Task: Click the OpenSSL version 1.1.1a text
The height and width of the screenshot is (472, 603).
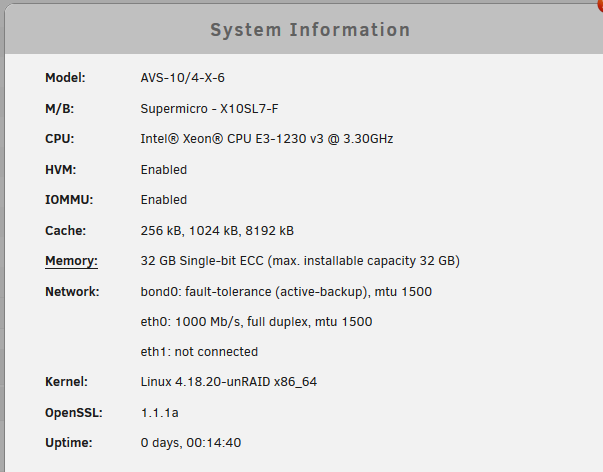Action: 159,413
